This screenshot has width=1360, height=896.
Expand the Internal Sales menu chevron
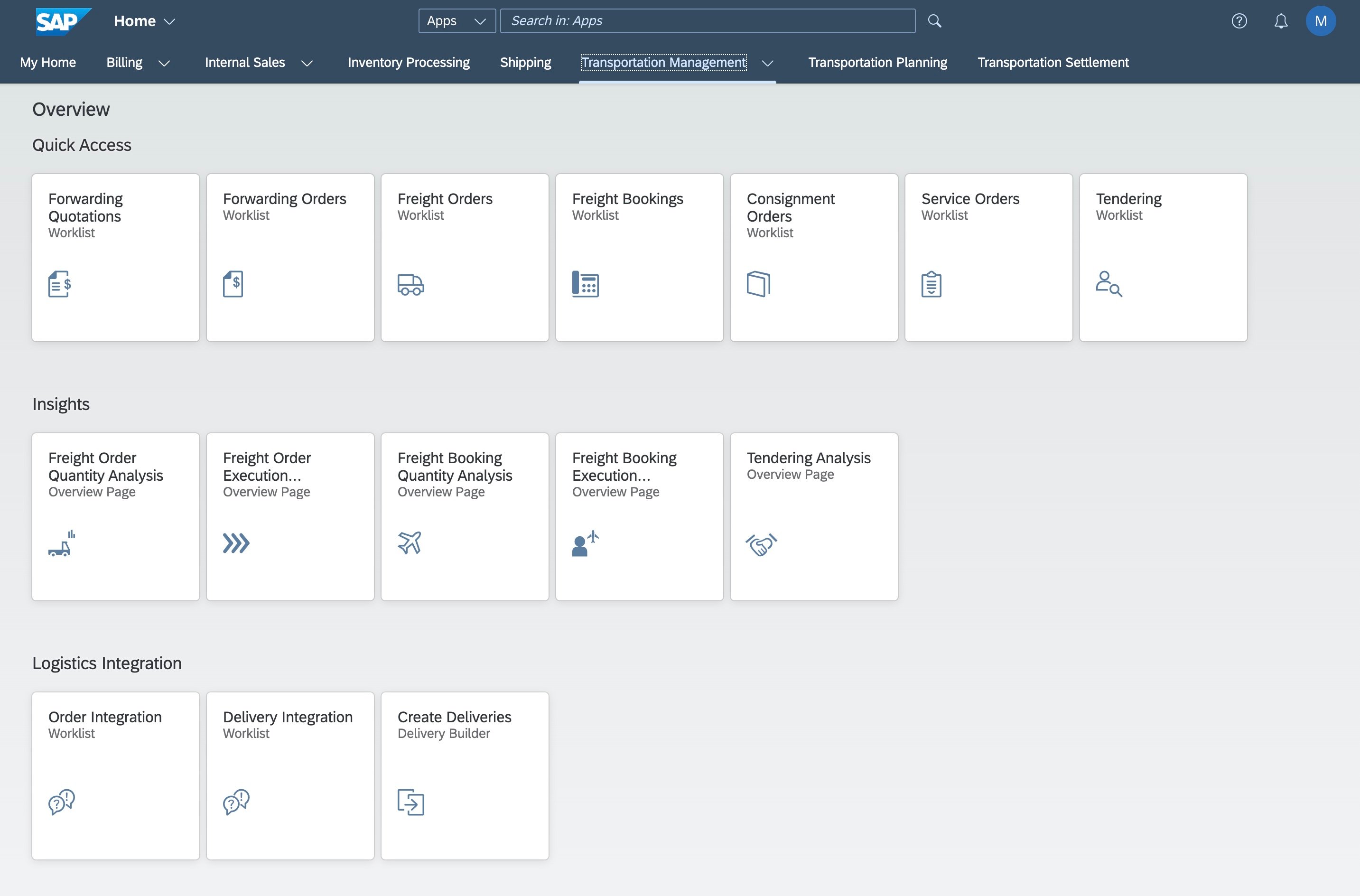tap(307, 63)
